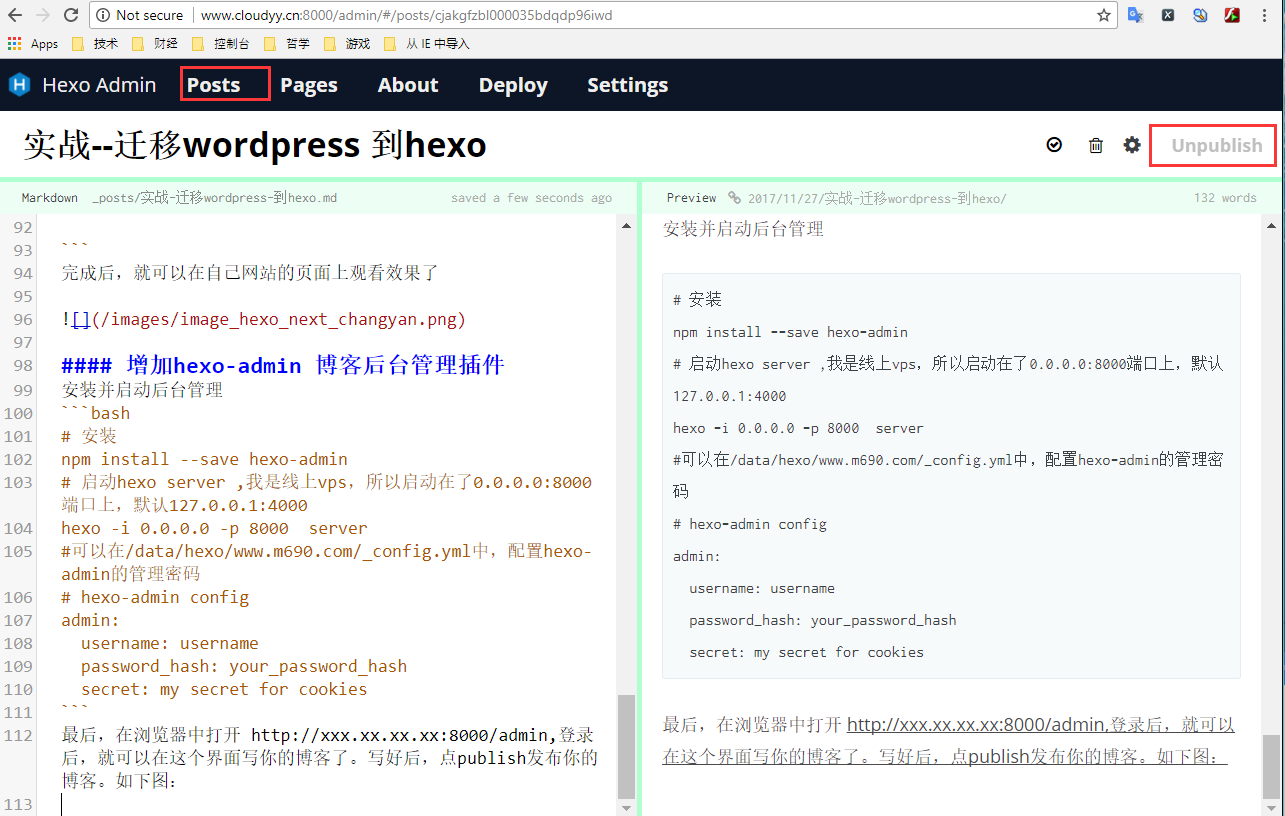Click the Hexo Admin logo icon

click(19, 85)
